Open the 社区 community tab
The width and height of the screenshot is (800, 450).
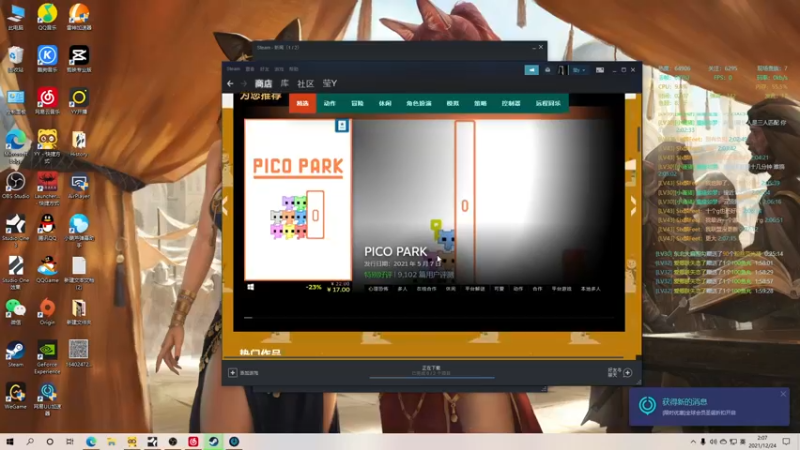305,83
